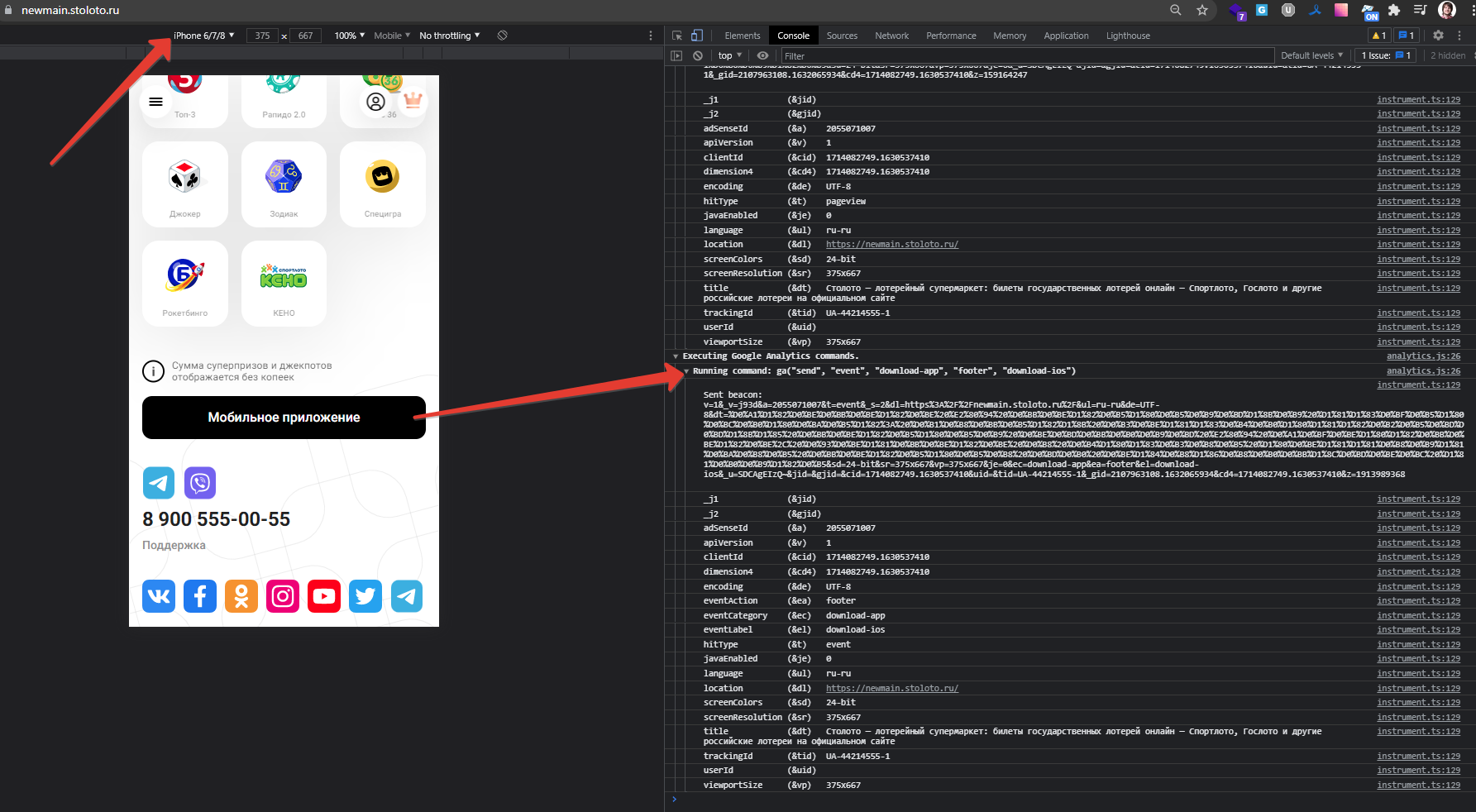
Task: Open the analytics.js:26 source link for Running command
Action: [x=1423, y=371]
